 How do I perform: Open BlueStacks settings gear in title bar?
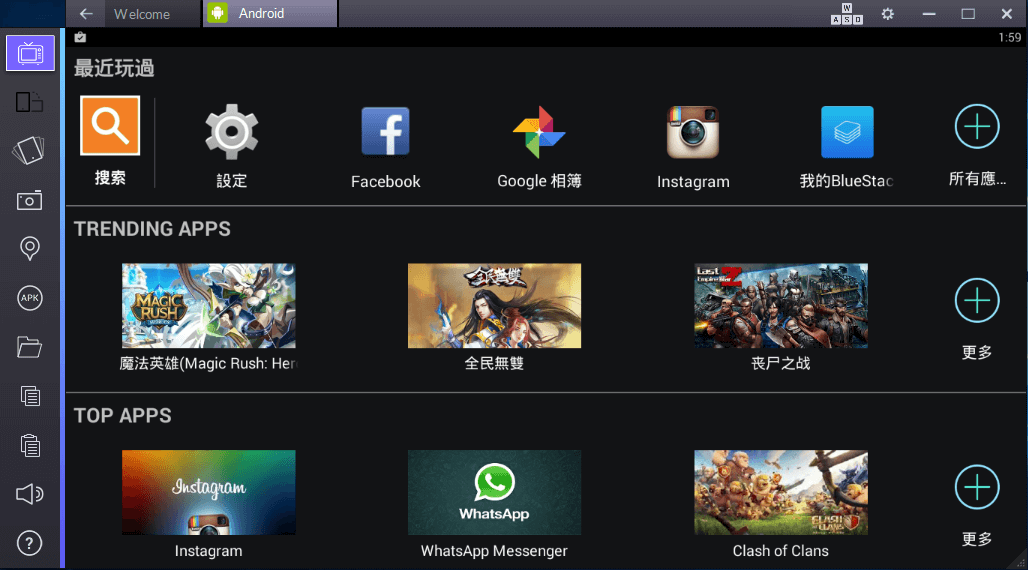(888, 14)
